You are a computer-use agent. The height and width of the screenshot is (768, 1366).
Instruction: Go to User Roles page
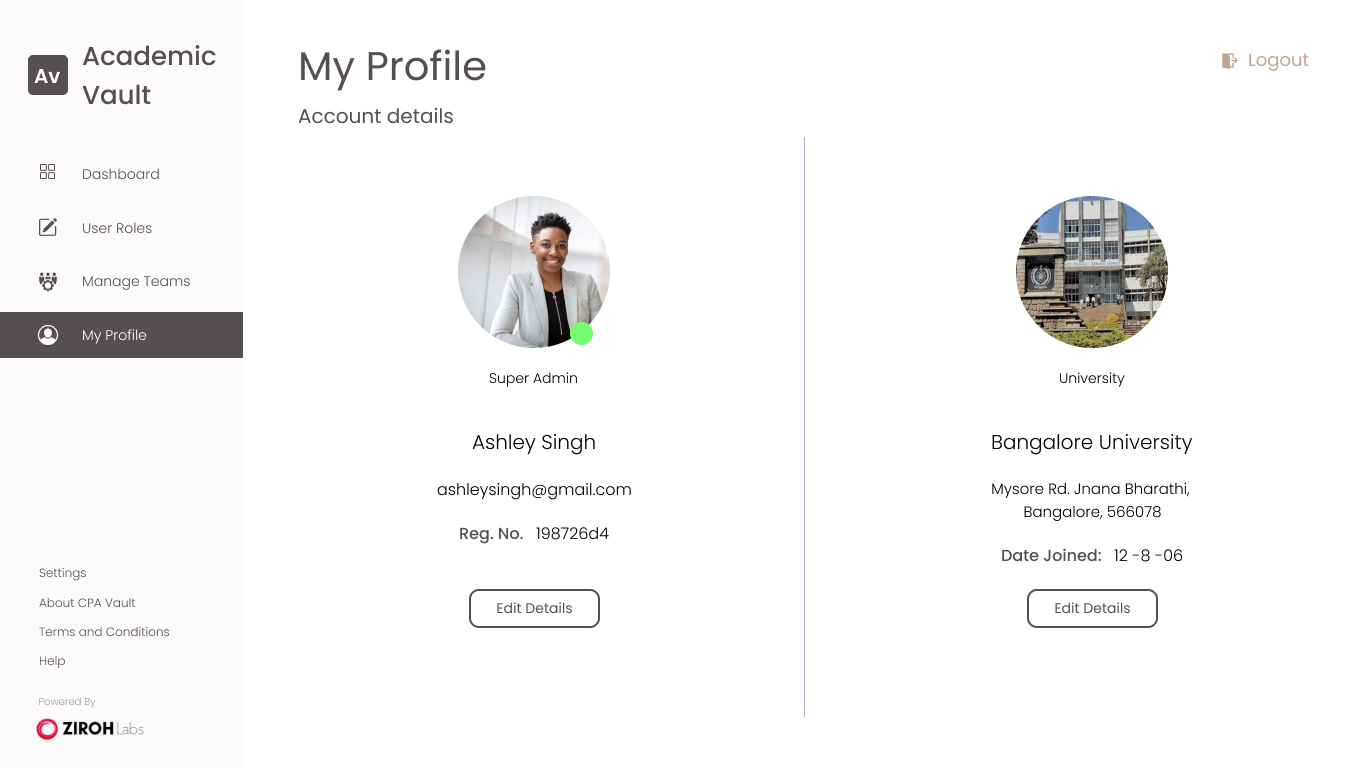(117, 228)
